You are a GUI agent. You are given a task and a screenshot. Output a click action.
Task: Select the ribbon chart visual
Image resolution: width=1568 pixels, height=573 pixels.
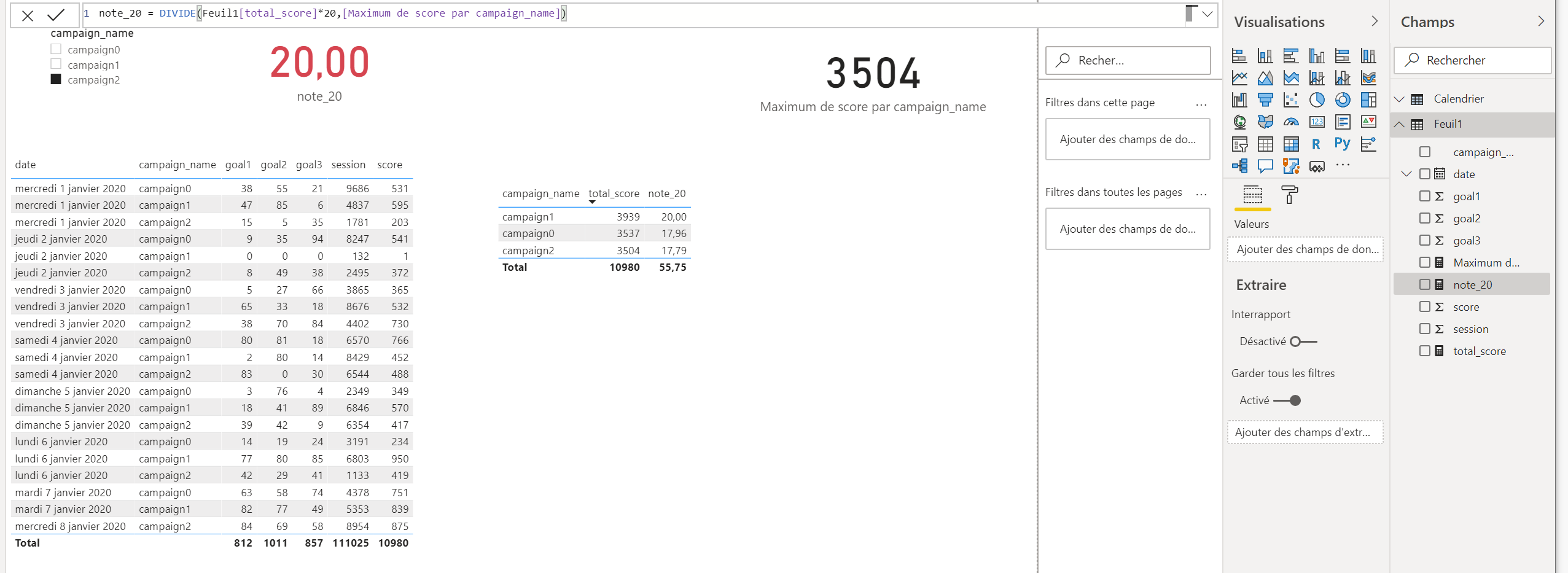(1368, 78)
